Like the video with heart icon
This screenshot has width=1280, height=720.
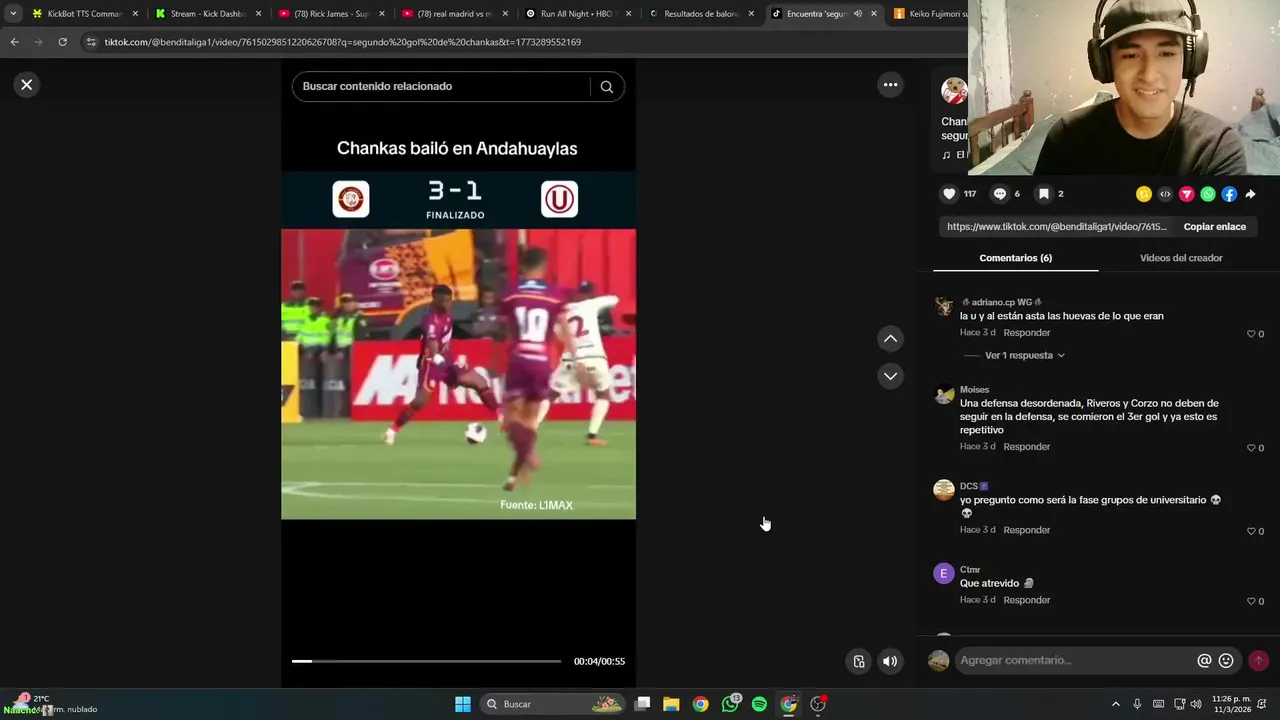[949, 194]
